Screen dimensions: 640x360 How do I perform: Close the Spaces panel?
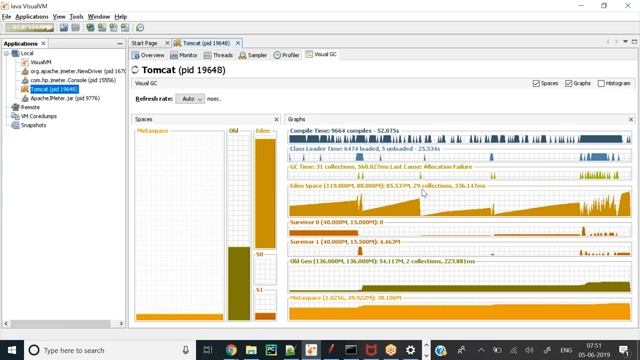pos(276,119)
